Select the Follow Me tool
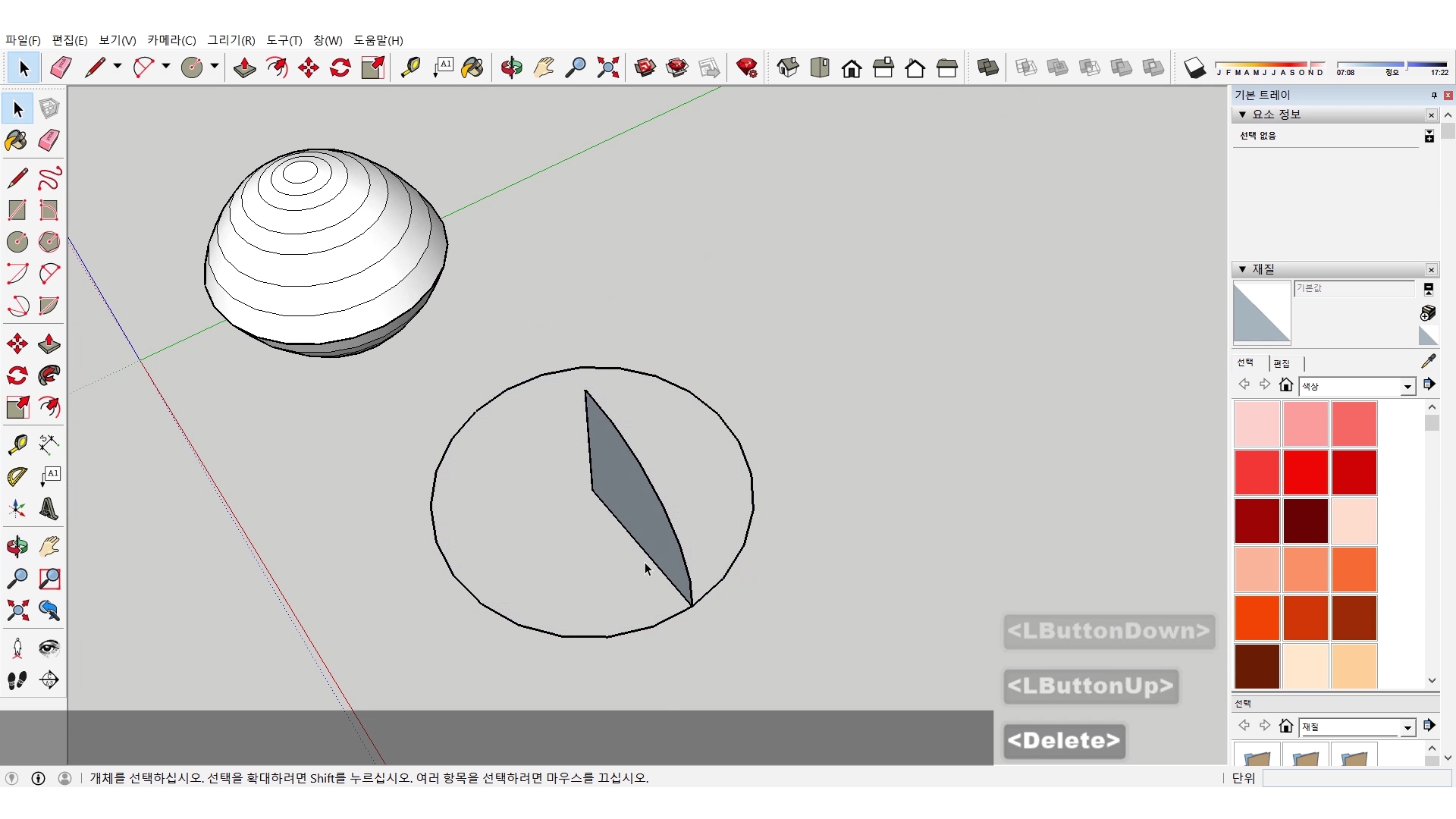The height and width of the screenshot is (819, 1456). (x=49, y=375)
